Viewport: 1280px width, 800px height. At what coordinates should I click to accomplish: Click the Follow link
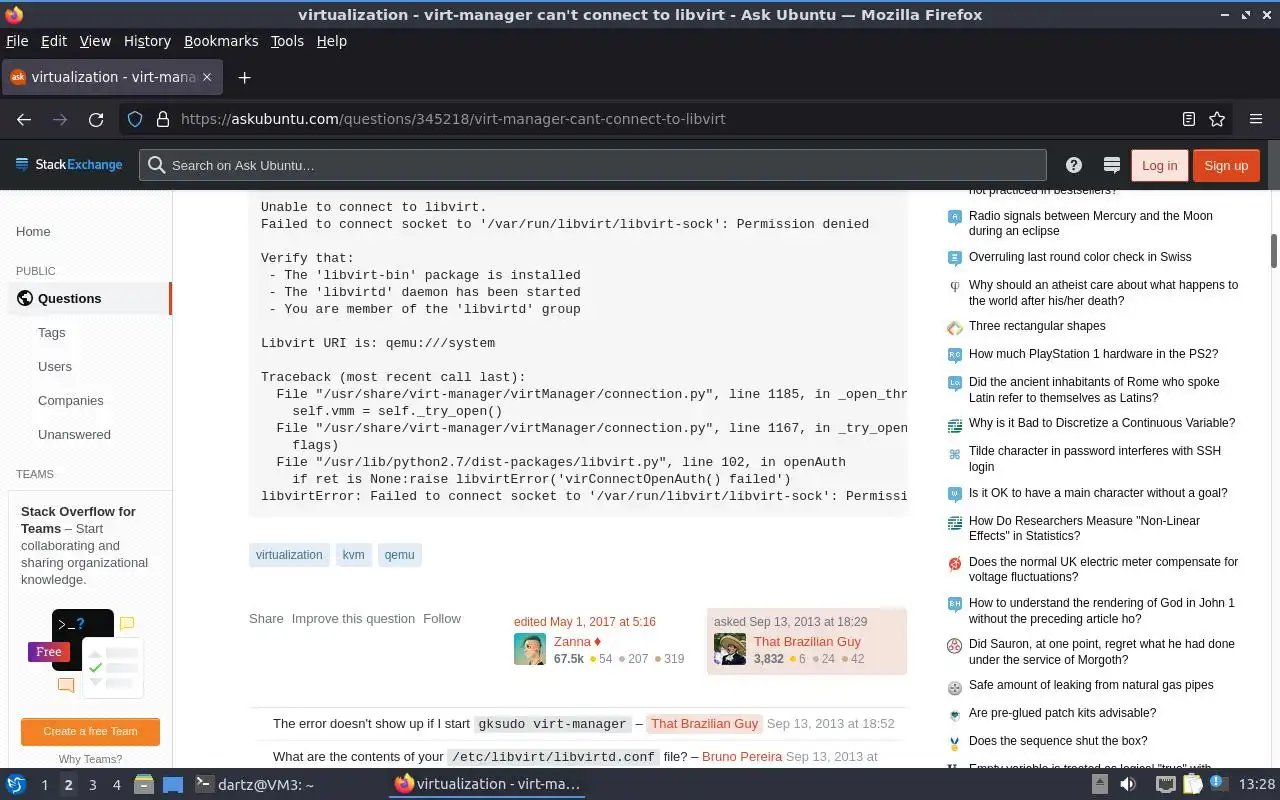pyautogui.click(x=441, y=619)
